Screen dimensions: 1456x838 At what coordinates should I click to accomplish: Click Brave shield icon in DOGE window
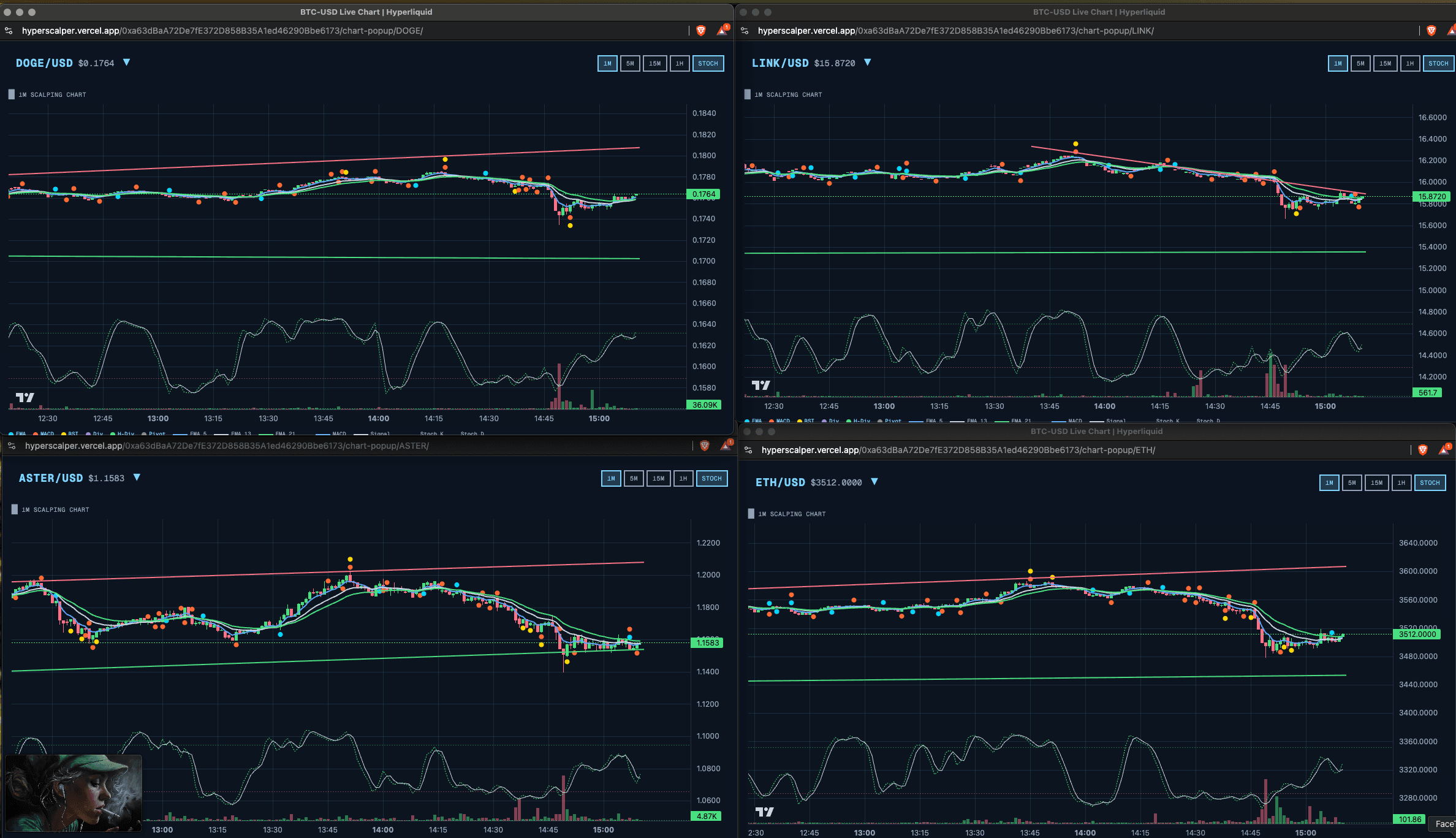click(x=701, y=31)
